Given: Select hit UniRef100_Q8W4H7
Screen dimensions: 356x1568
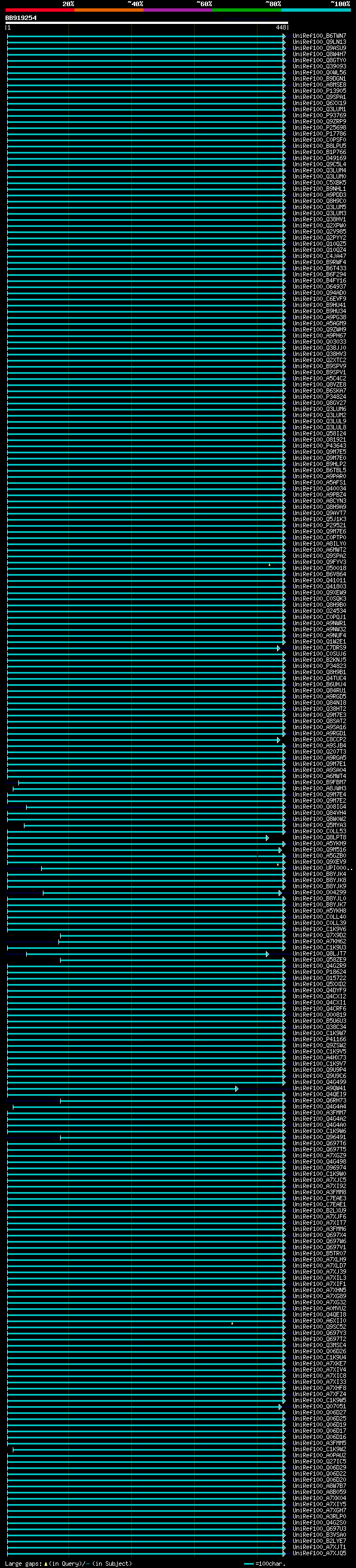Looking at the screenshot, I should [319, 54].
